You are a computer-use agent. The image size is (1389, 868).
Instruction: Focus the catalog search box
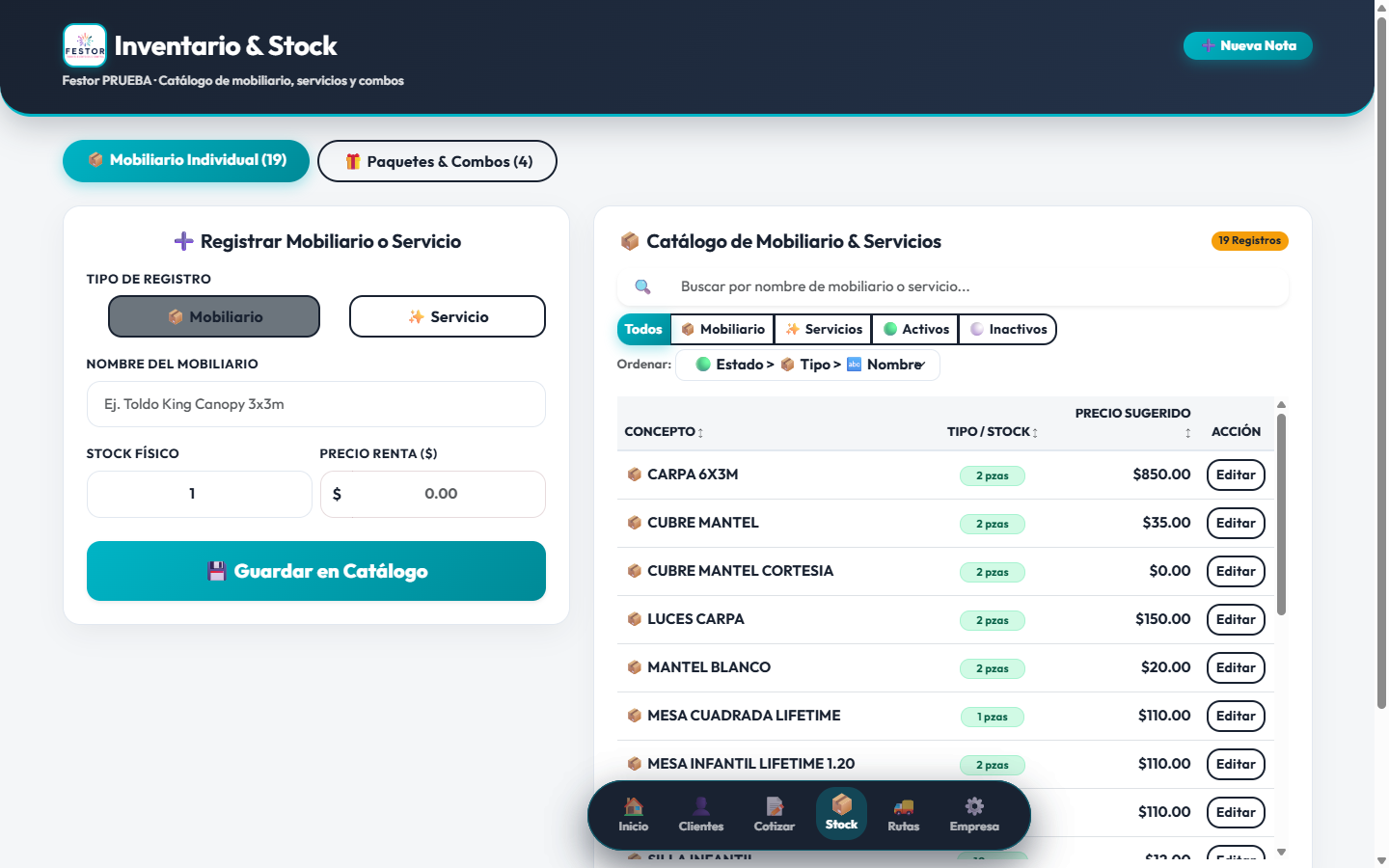click(x=953, y=286)
